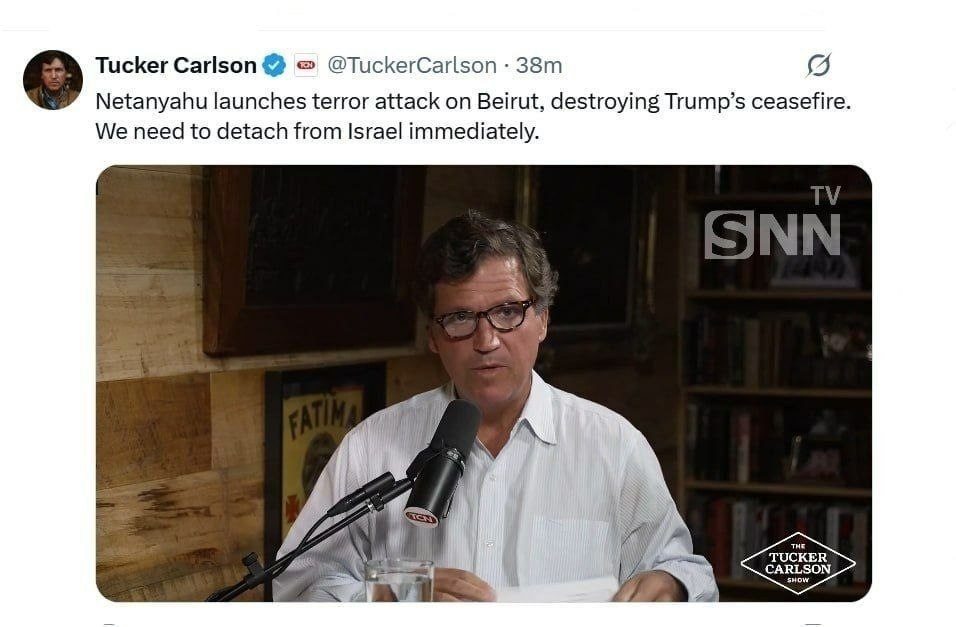Open the Tucker Carlson display name
The height and width of the screenshot is (627, 956).
pos(176,66)
